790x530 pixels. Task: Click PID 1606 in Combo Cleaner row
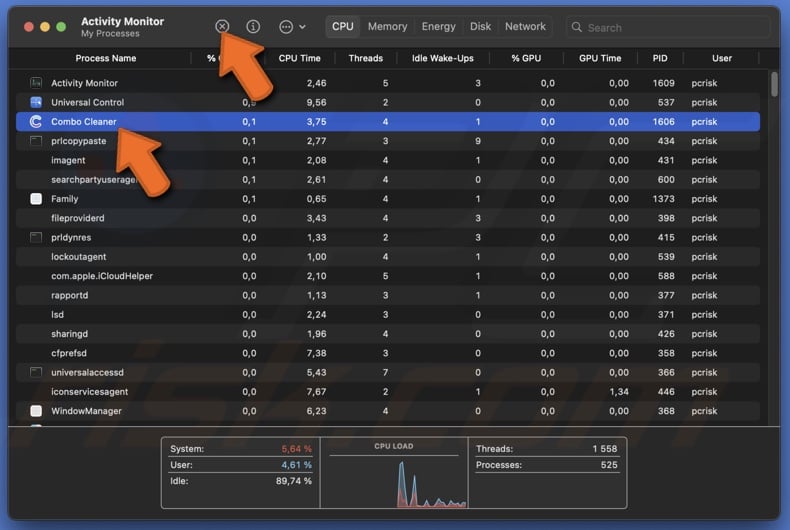pos(663,121)
